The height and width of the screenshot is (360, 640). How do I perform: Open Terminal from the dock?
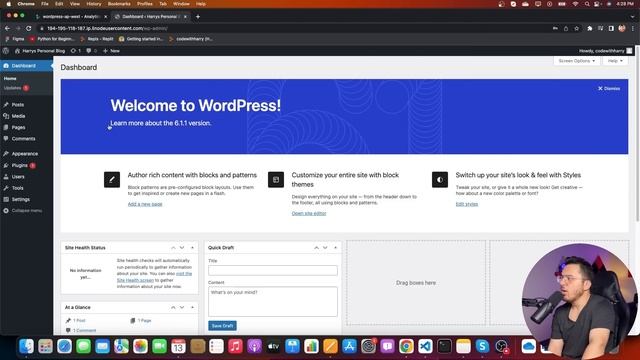(x=444, y=347)
